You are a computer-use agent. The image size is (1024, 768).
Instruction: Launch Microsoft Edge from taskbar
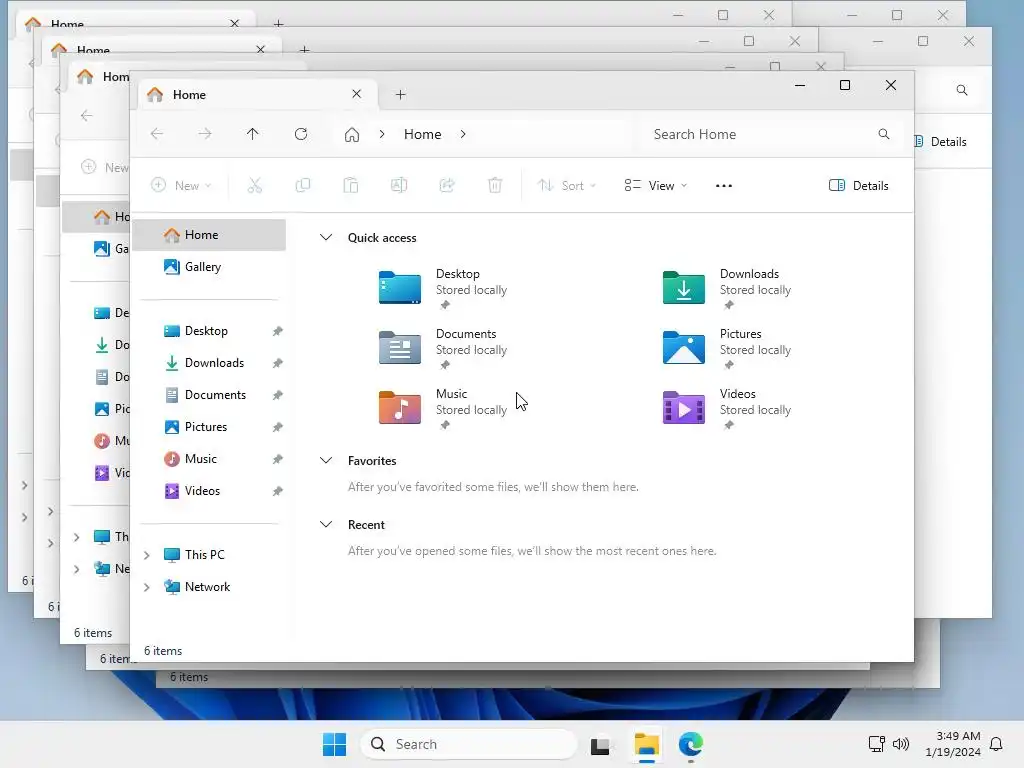click(x=691, y=744)
